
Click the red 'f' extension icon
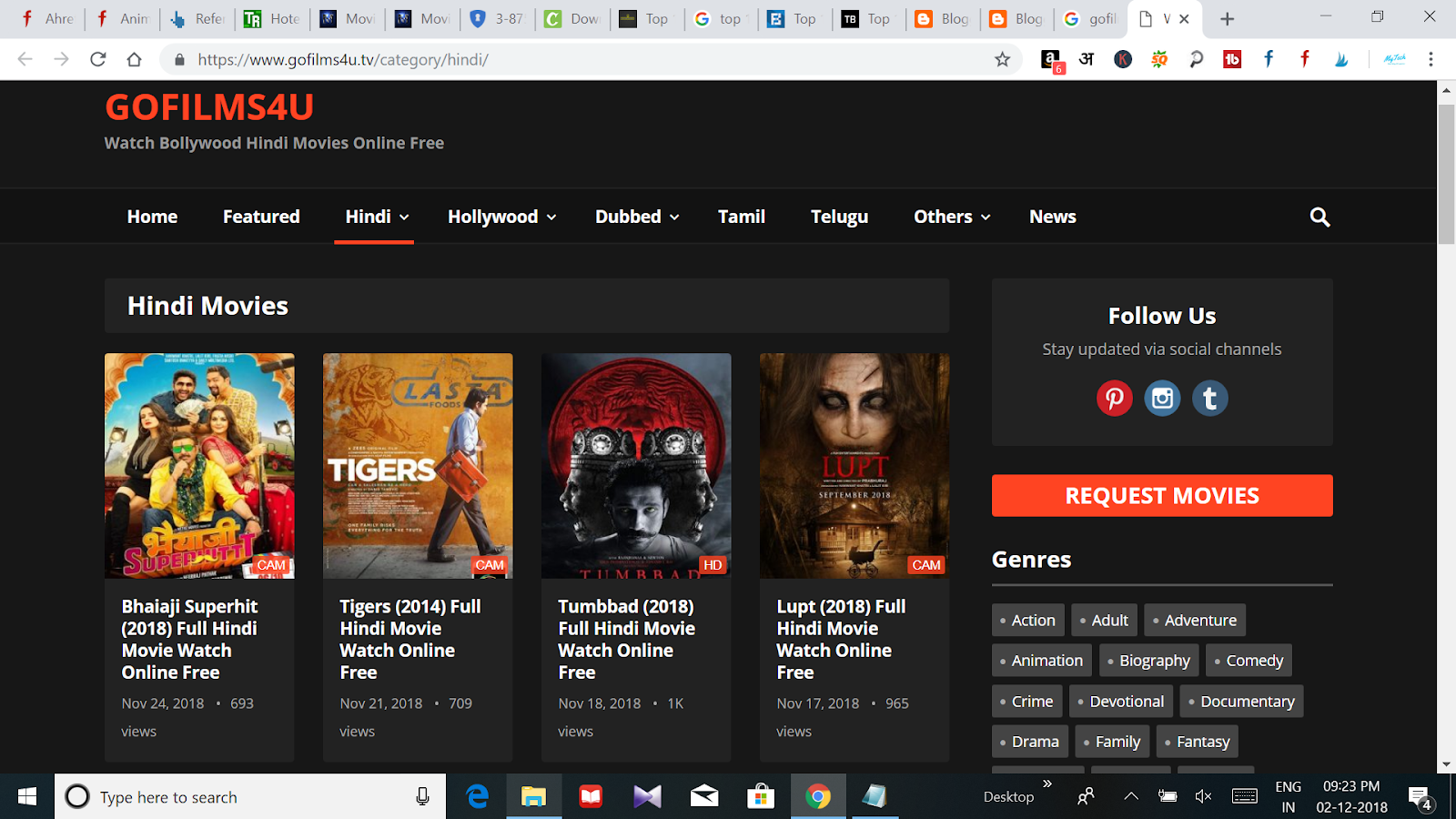(1305, 59)
